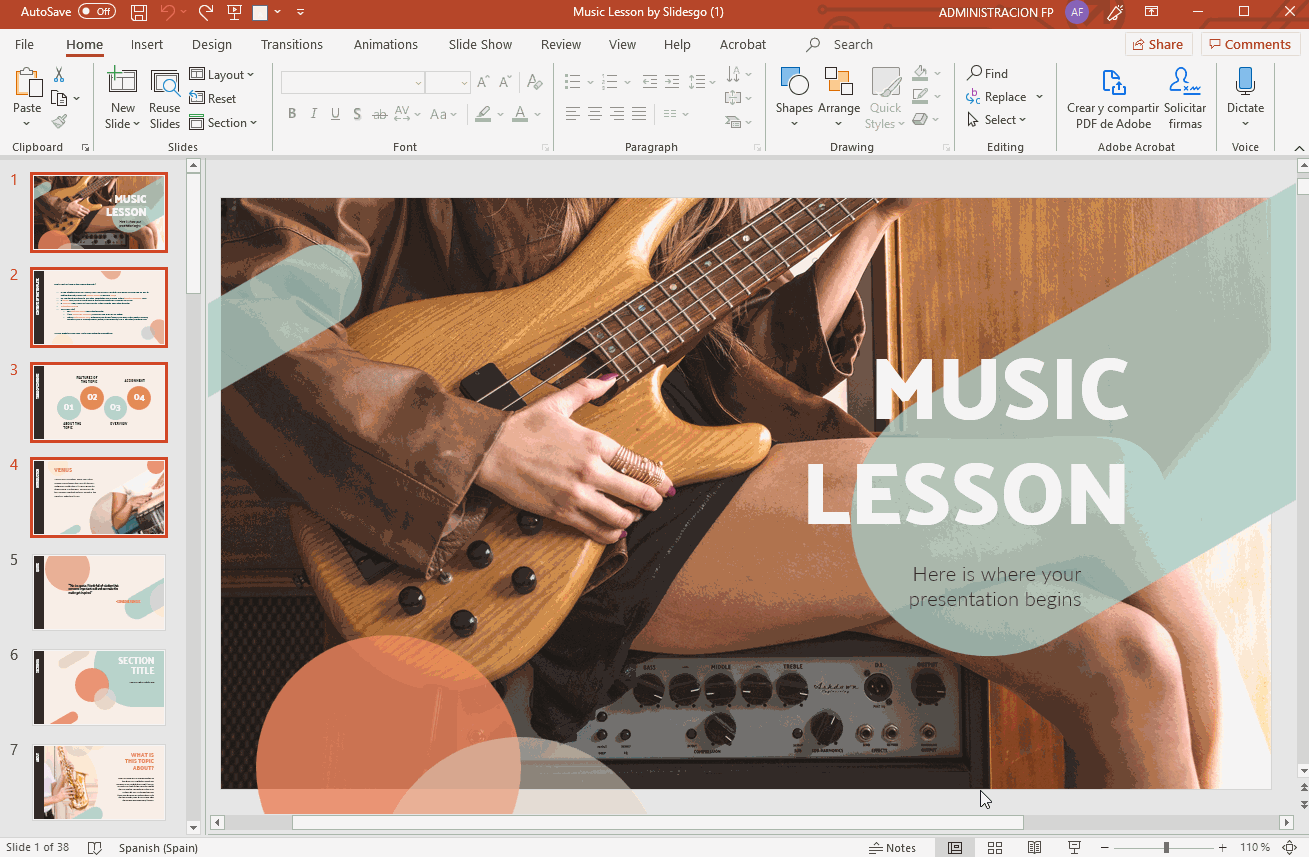
Task: Expand the Select dropdown in Editing
Action: pos(997,120)
